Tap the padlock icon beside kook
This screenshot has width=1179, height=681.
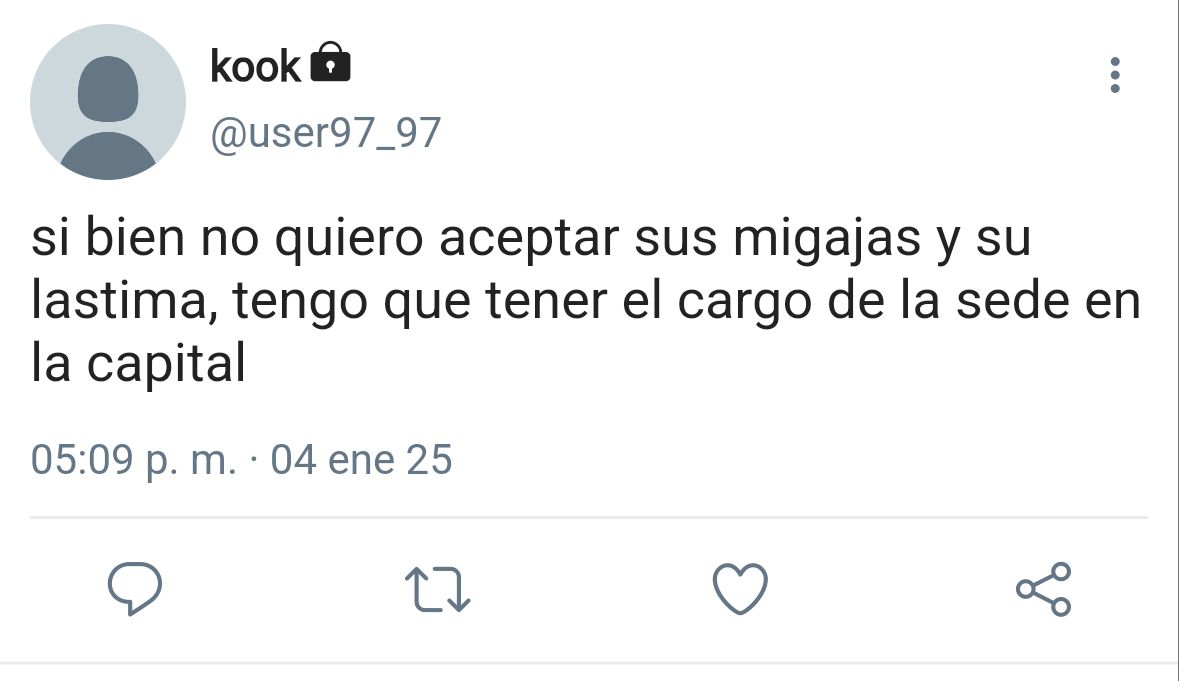pos(331,62)
